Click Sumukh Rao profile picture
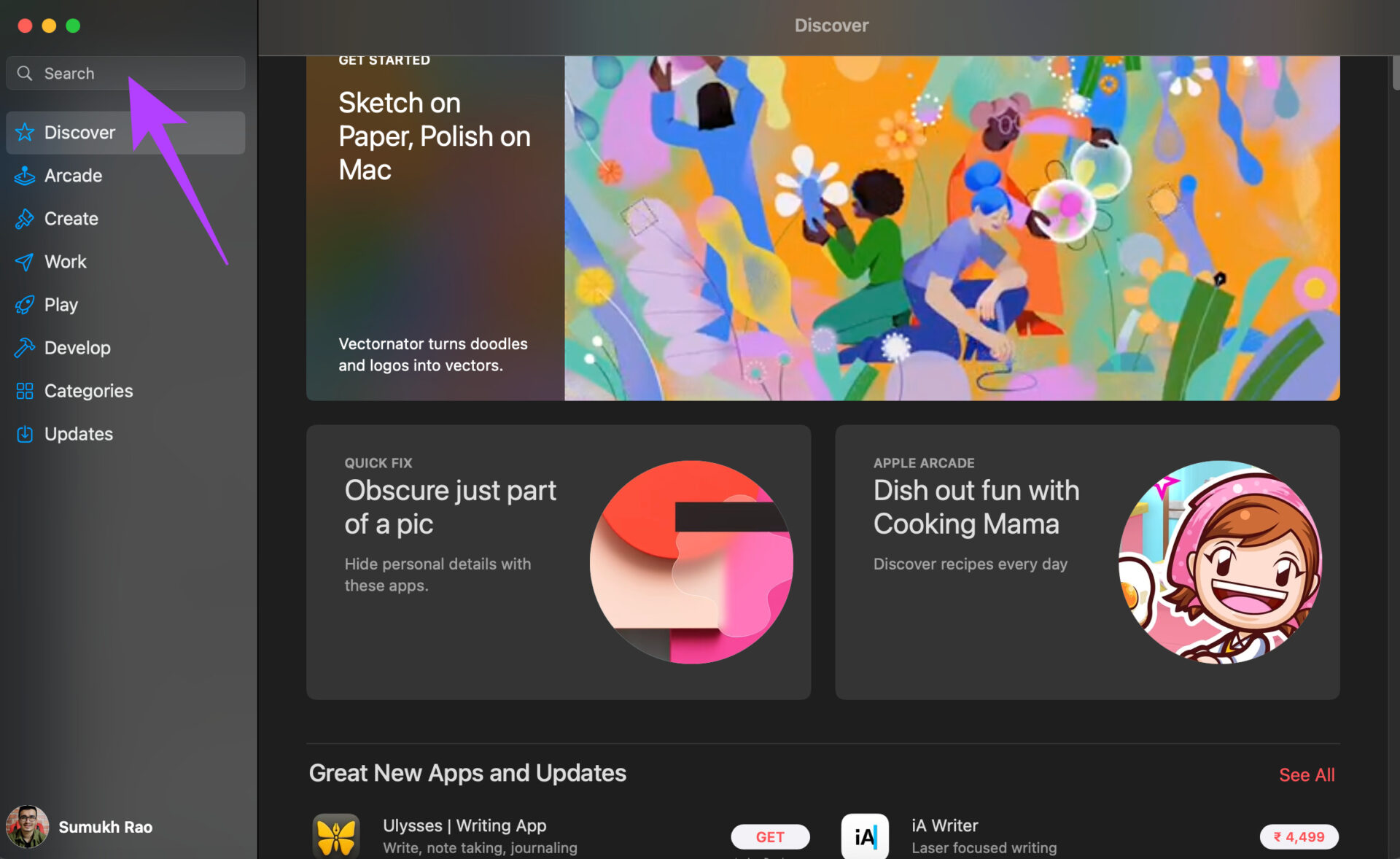 (x=29, y=826)
